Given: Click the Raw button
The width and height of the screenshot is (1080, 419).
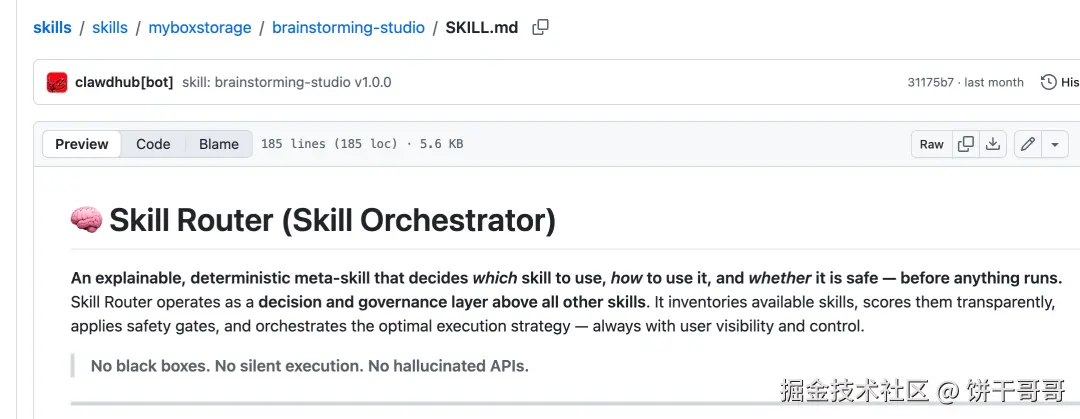Looking at the screenshot, I should (931, 144).
